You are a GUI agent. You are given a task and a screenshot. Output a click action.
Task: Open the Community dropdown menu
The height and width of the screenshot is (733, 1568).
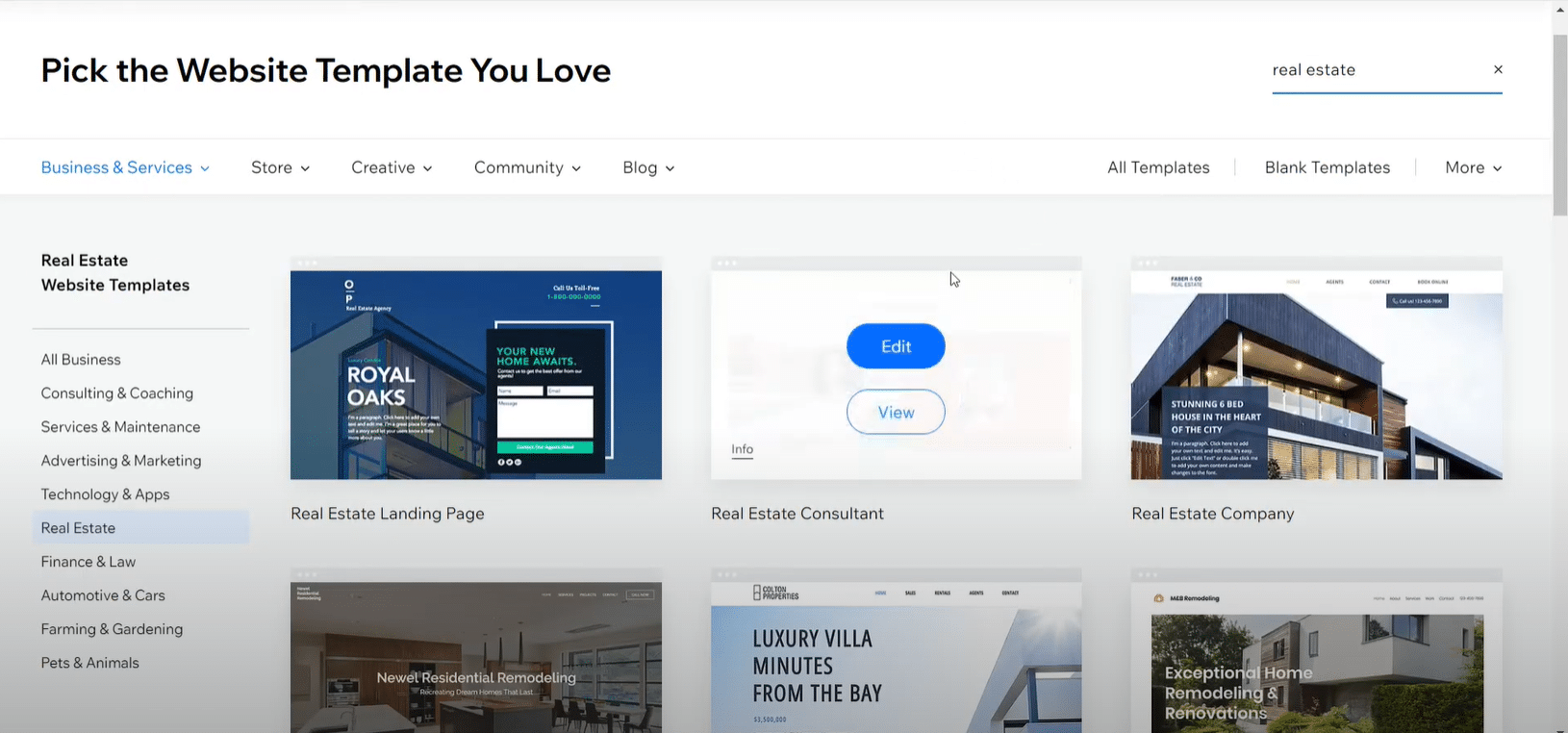[527, 167]
